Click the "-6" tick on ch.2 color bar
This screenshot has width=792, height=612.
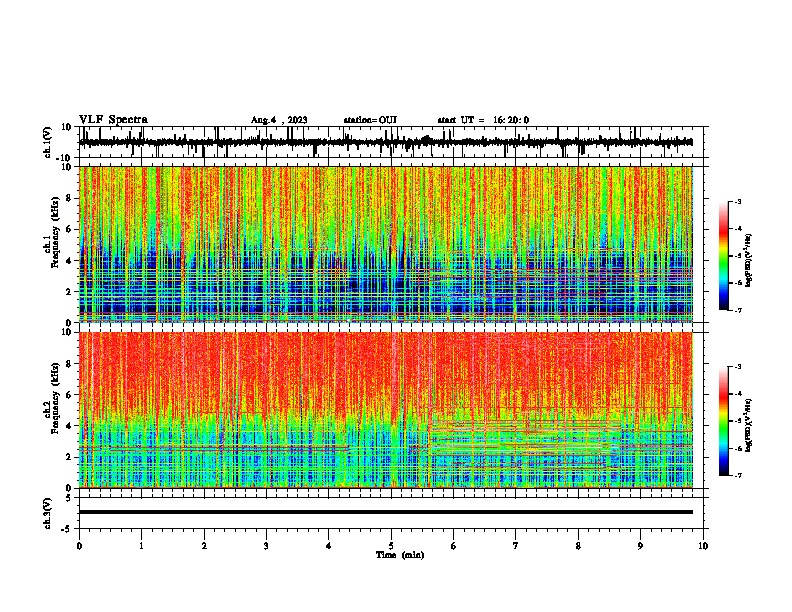pyautogui.click(x=737, y=448)
